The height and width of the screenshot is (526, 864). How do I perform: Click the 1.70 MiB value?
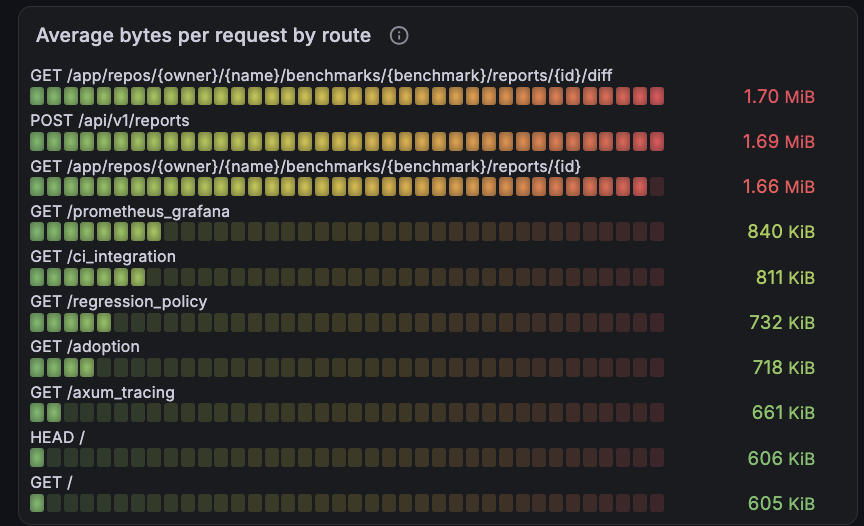tap(779, 96)
